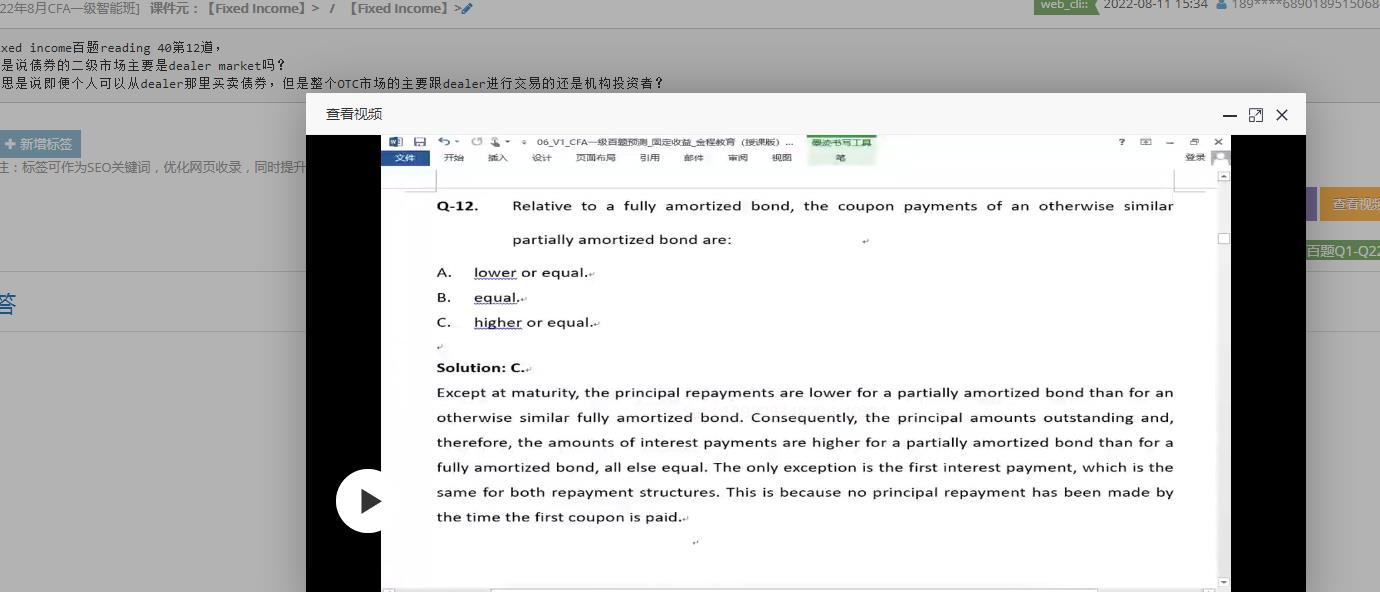
Task: Click the 新增标签 add tag button
Action: click(39, 144)
